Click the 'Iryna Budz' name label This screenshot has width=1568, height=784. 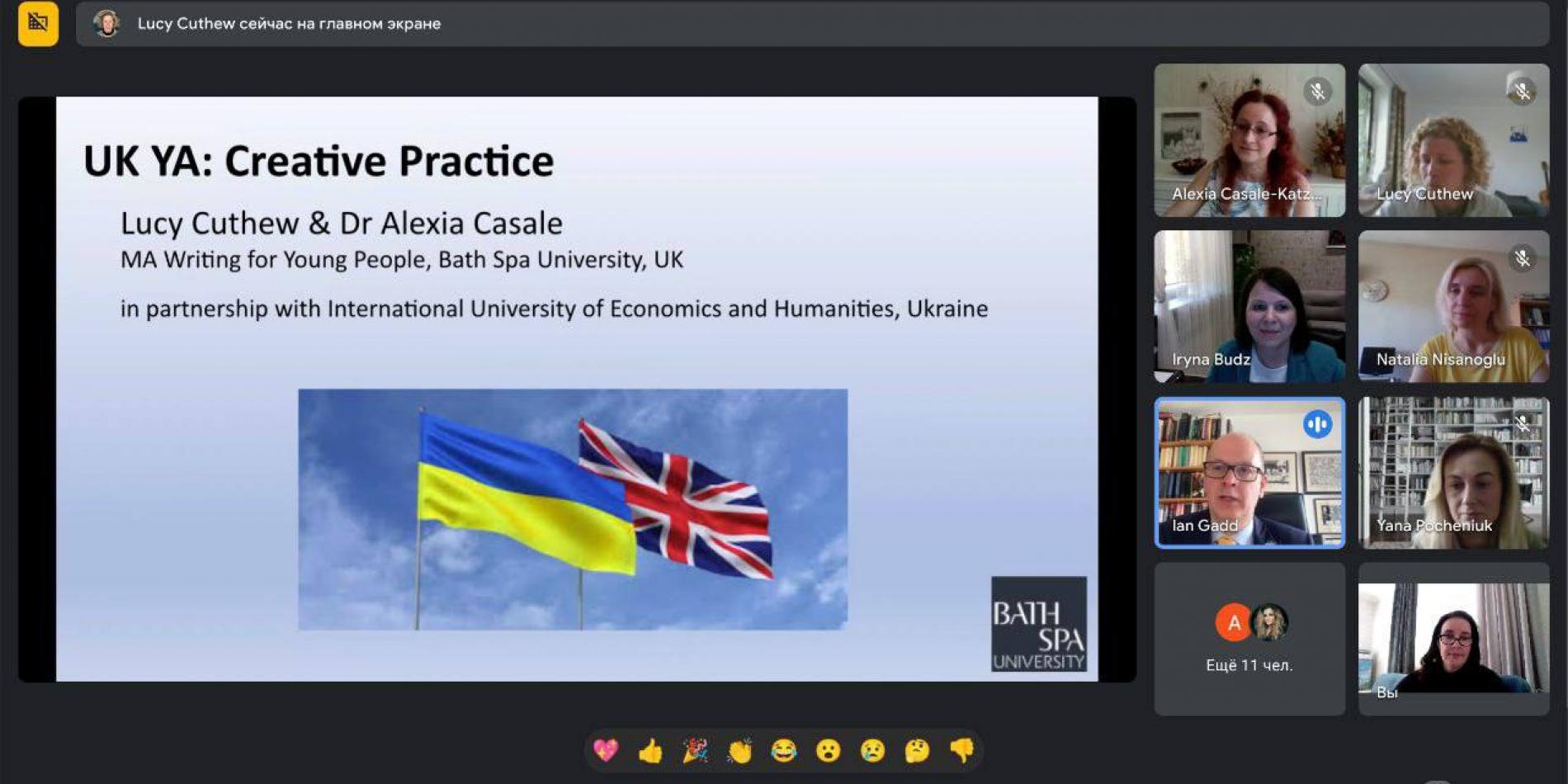pos(1211,359)
